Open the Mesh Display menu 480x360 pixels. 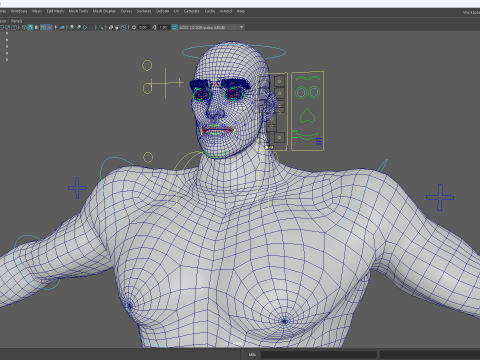coord(104,11)
